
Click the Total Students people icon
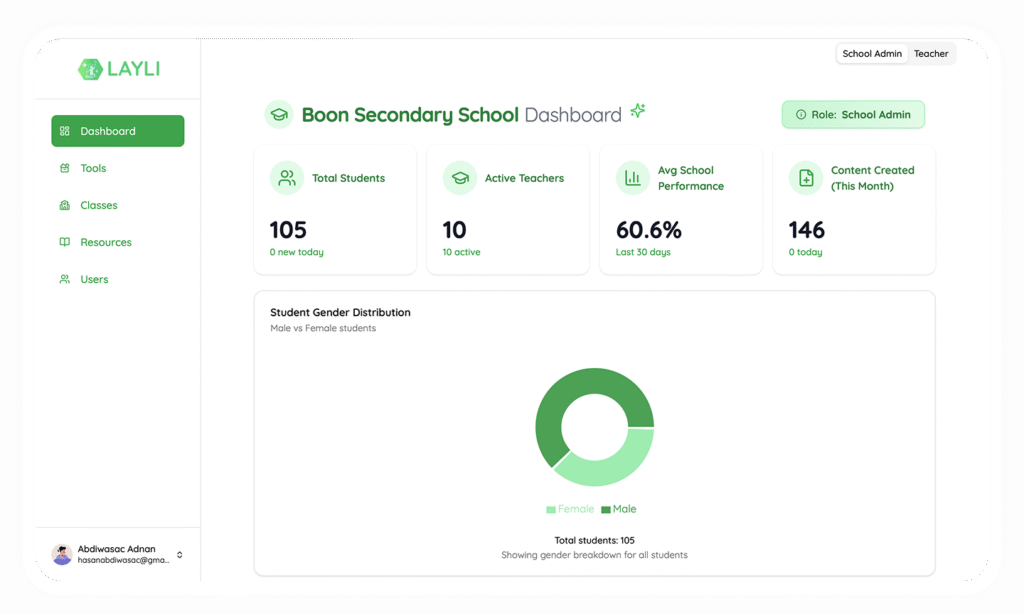point(287,178)
